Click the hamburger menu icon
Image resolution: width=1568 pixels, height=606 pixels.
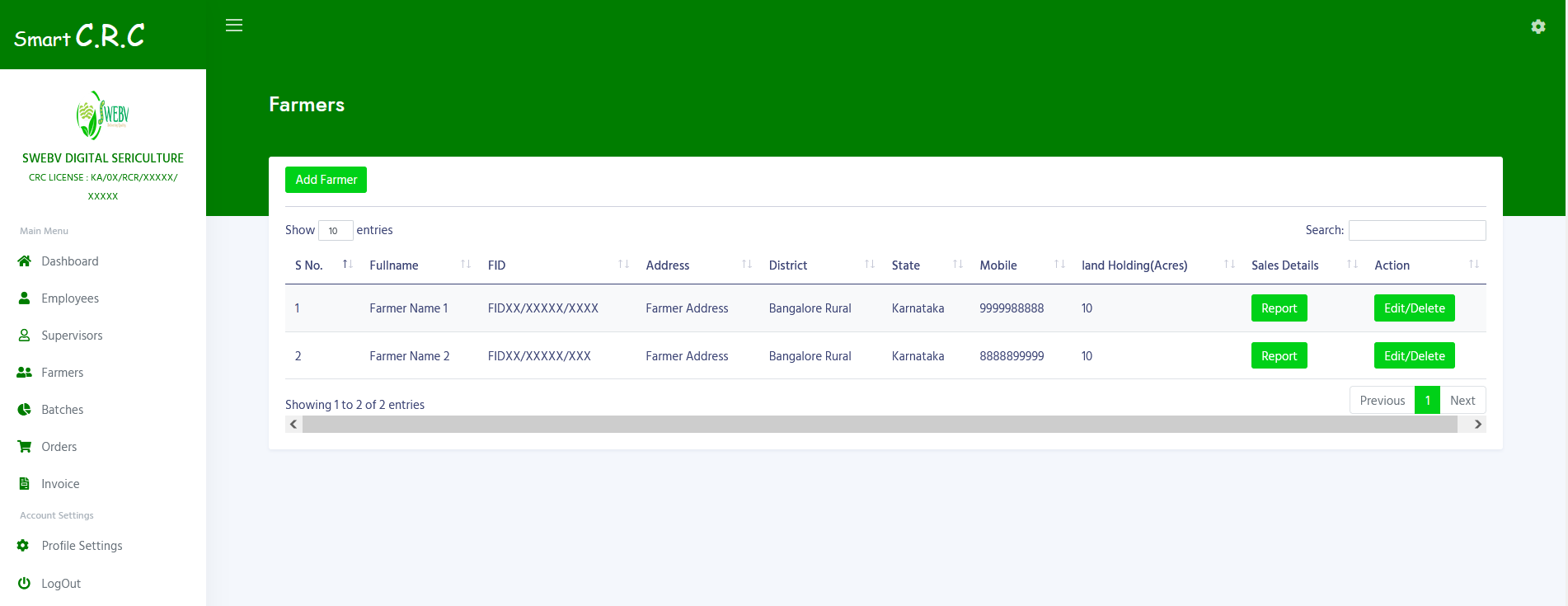[x=234, y=26]
